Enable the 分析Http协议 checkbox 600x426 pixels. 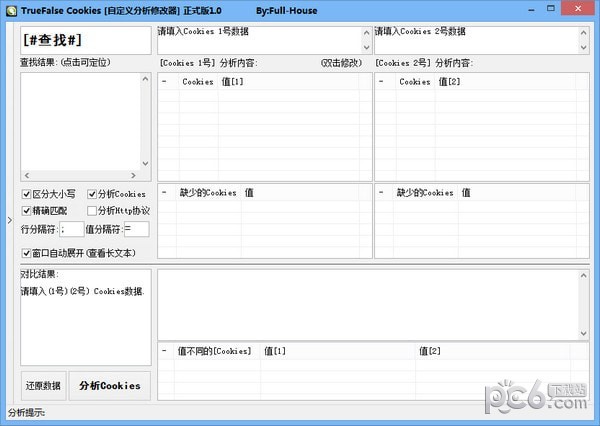[x=93, y=211]
